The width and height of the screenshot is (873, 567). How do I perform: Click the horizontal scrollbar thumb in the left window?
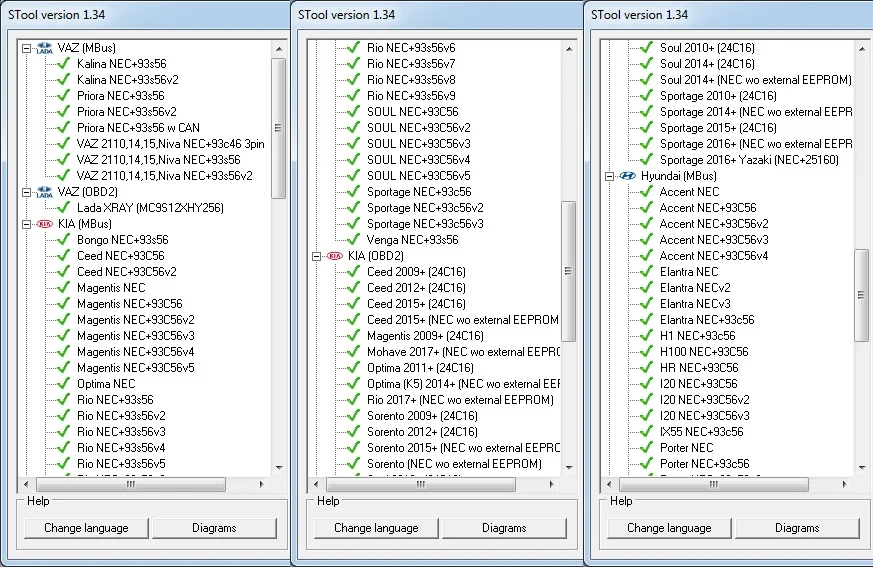(x=131, y=485)
